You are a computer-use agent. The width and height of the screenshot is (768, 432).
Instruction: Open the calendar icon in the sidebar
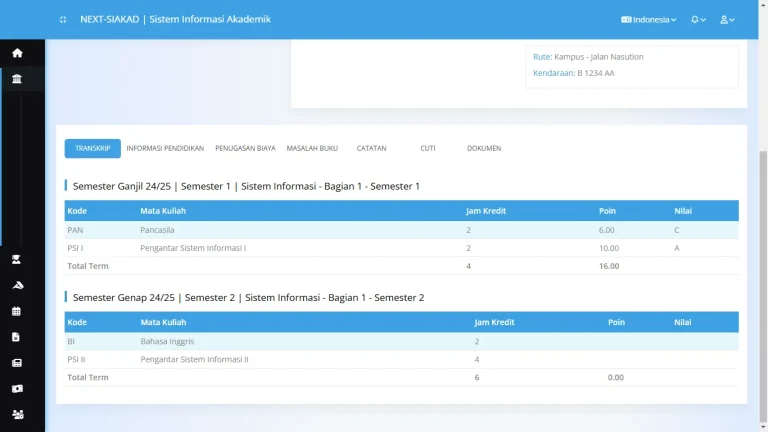16,312
